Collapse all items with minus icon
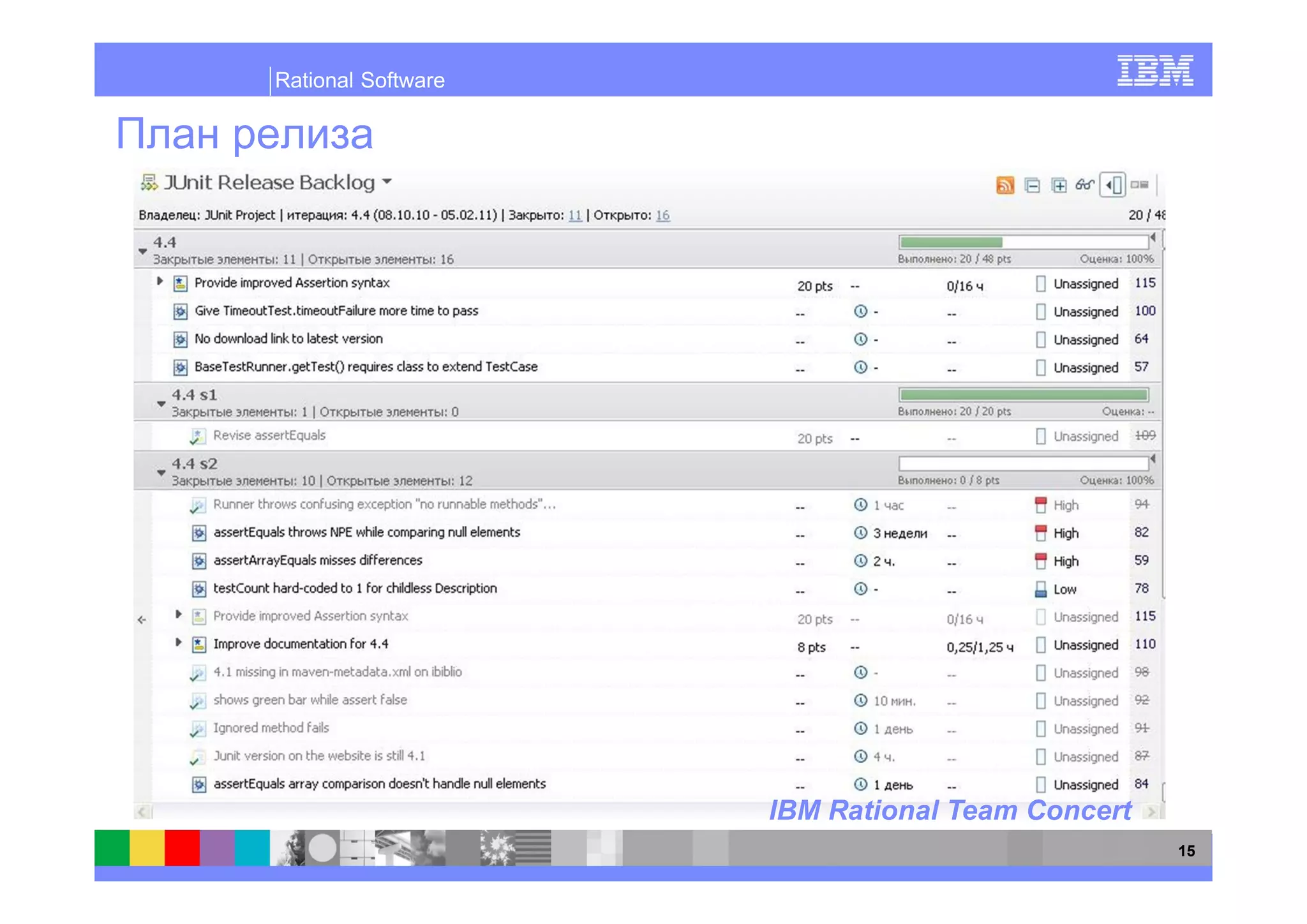 coord(1032,186)
